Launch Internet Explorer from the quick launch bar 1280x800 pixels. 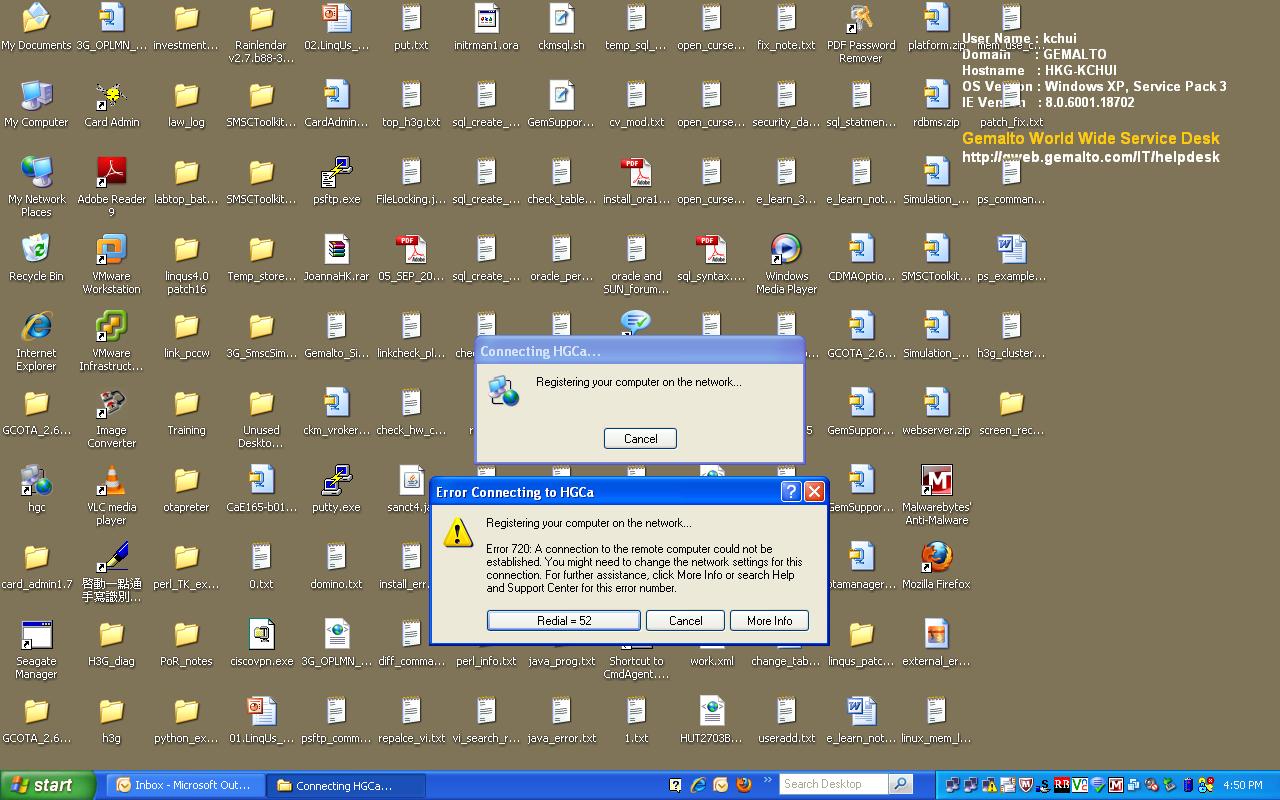point(698,785)
